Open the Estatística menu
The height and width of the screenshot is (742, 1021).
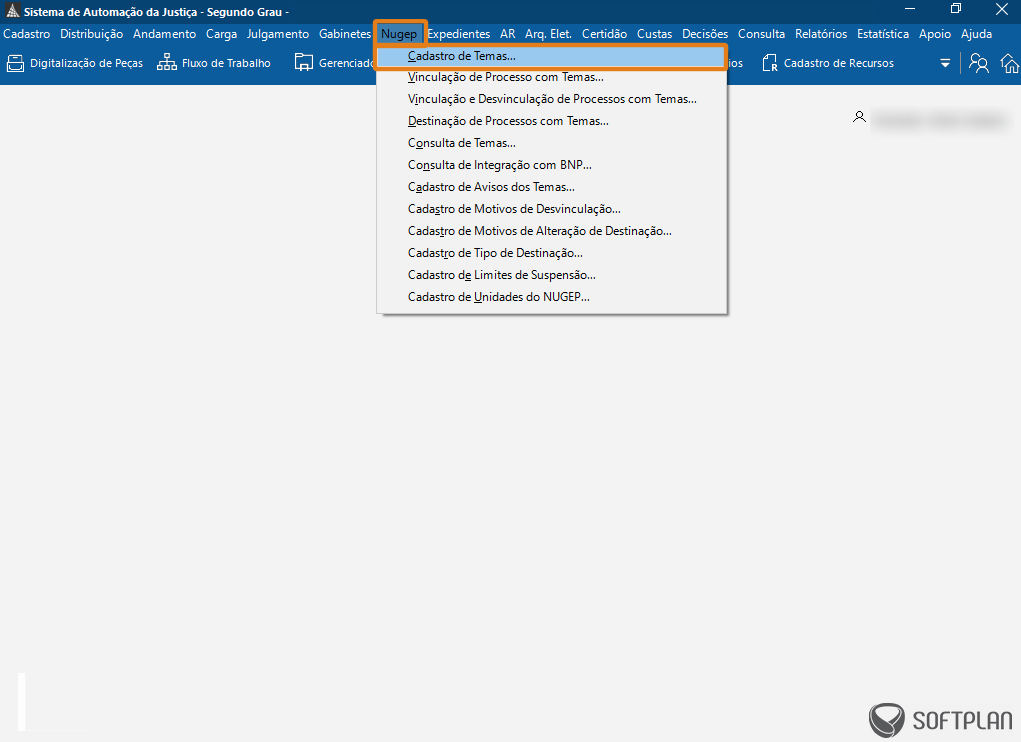(x=882, y=34)
